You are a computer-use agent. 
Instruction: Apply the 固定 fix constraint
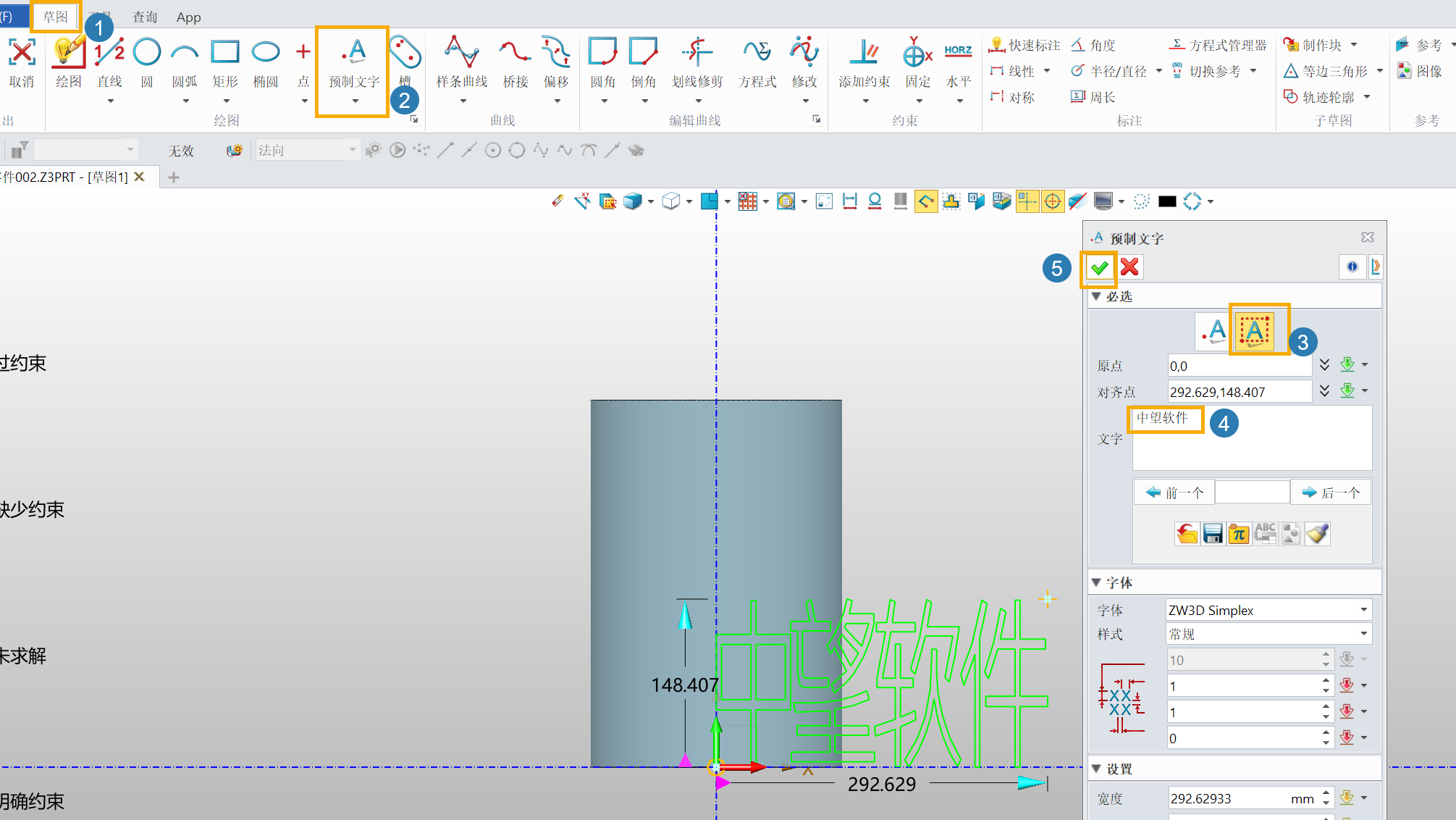pos(917,62)
